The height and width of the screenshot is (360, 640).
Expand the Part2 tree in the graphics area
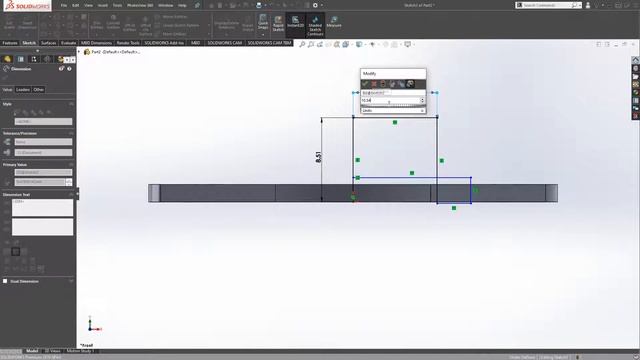(x=79, y=52)
